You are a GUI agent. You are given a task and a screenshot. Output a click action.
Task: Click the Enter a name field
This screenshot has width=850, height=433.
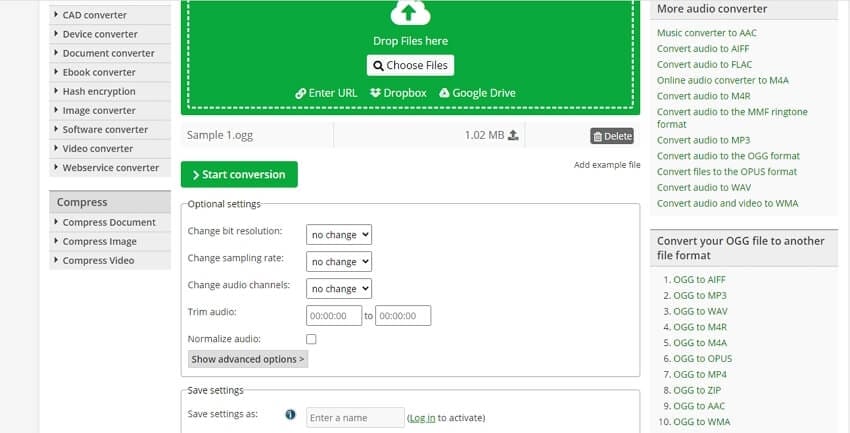pos(356,418)
